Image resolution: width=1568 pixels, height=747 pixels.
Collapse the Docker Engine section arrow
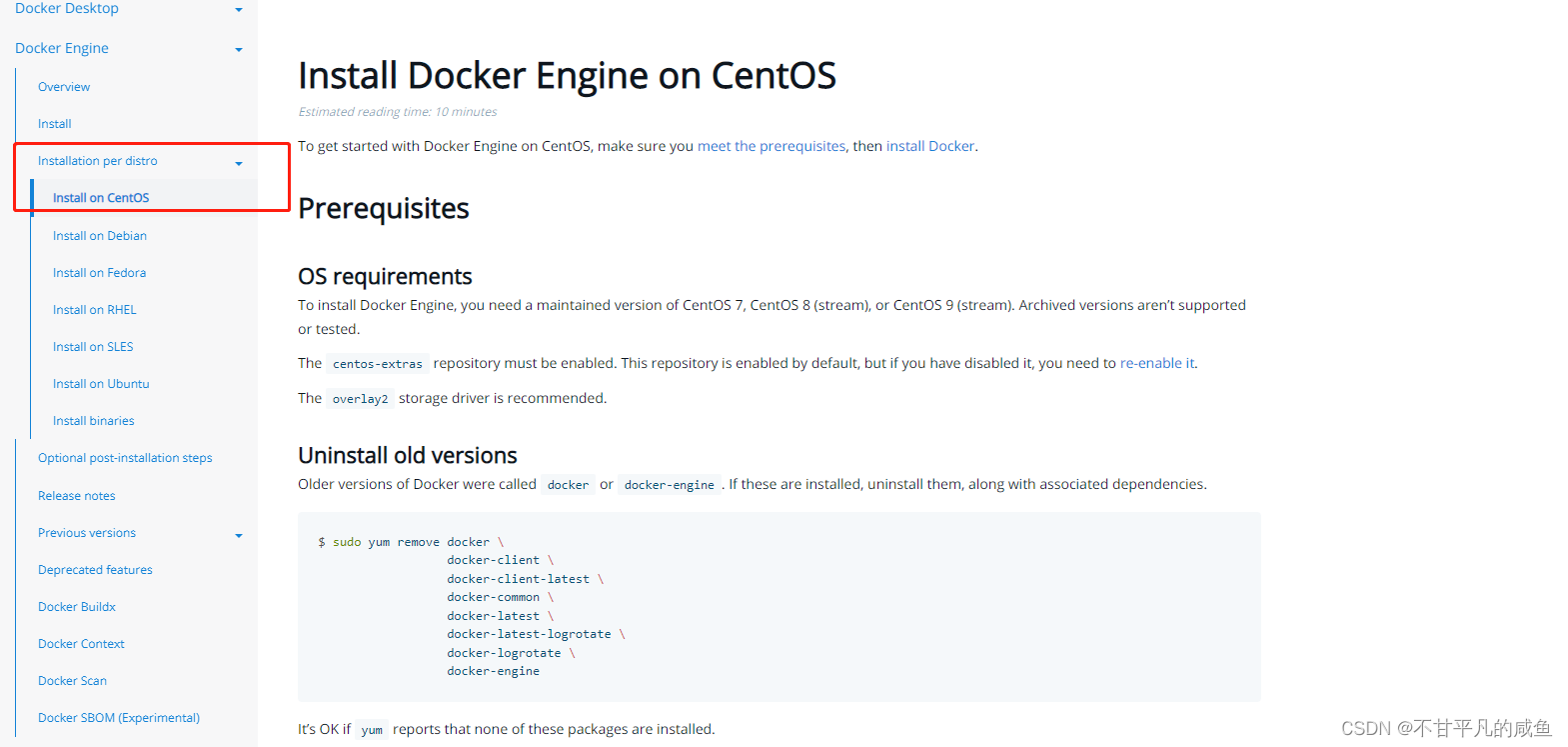[238, 50]
